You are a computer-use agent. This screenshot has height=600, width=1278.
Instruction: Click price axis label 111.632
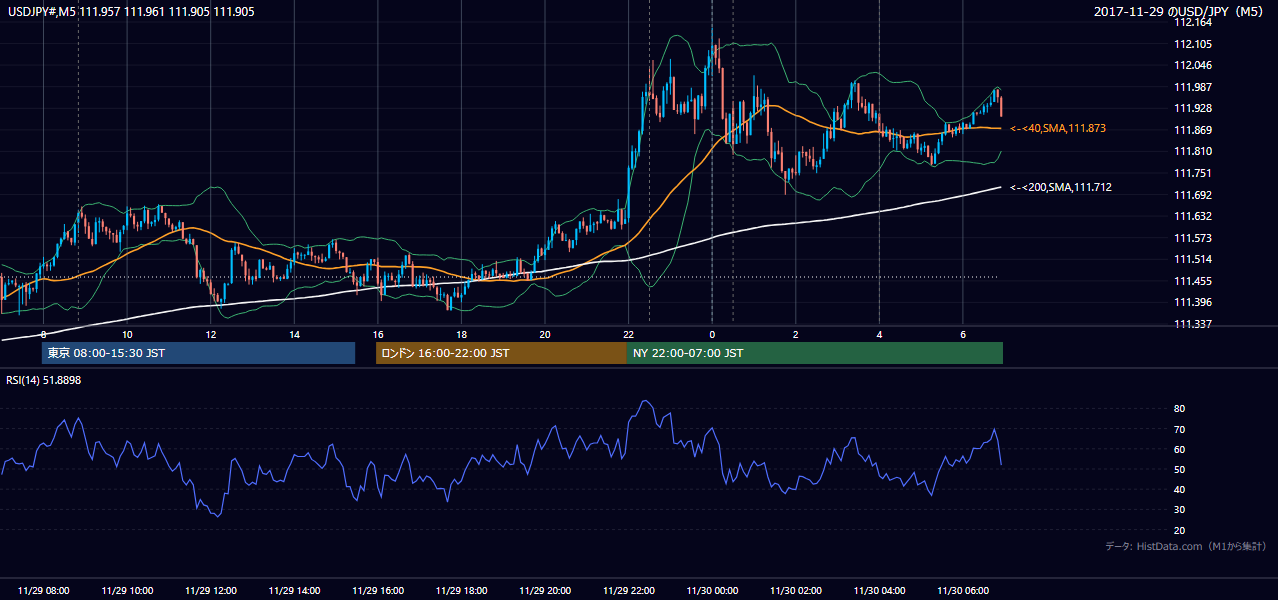1192,216
